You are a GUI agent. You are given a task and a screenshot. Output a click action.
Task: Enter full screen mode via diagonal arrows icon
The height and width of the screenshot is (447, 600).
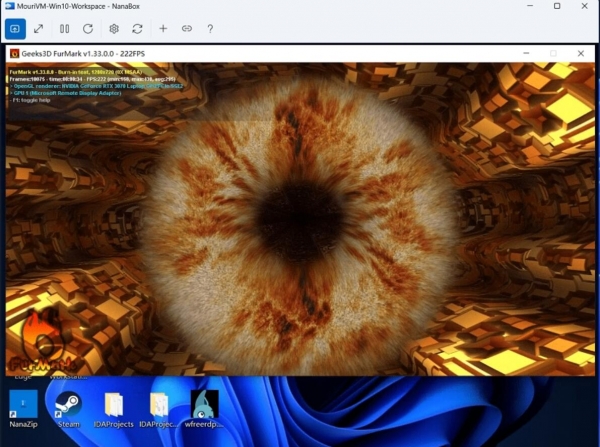tap(39, 29)
